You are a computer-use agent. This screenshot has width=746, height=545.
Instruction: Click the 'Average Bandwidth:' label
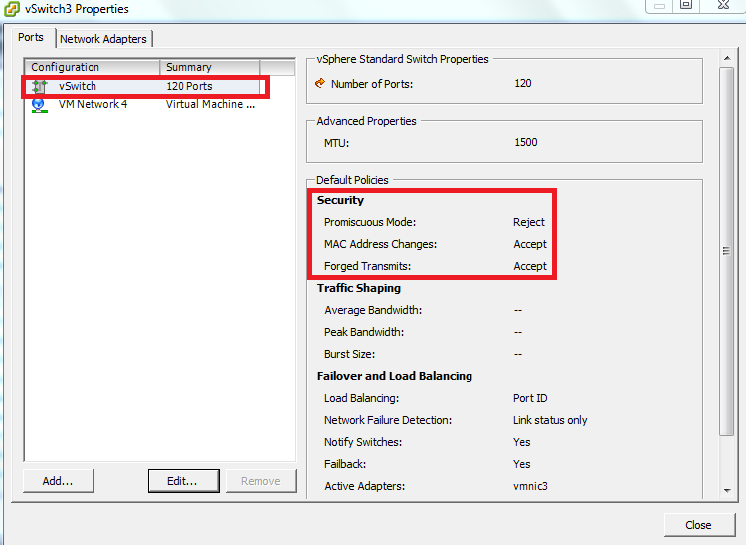click(373, 311)
